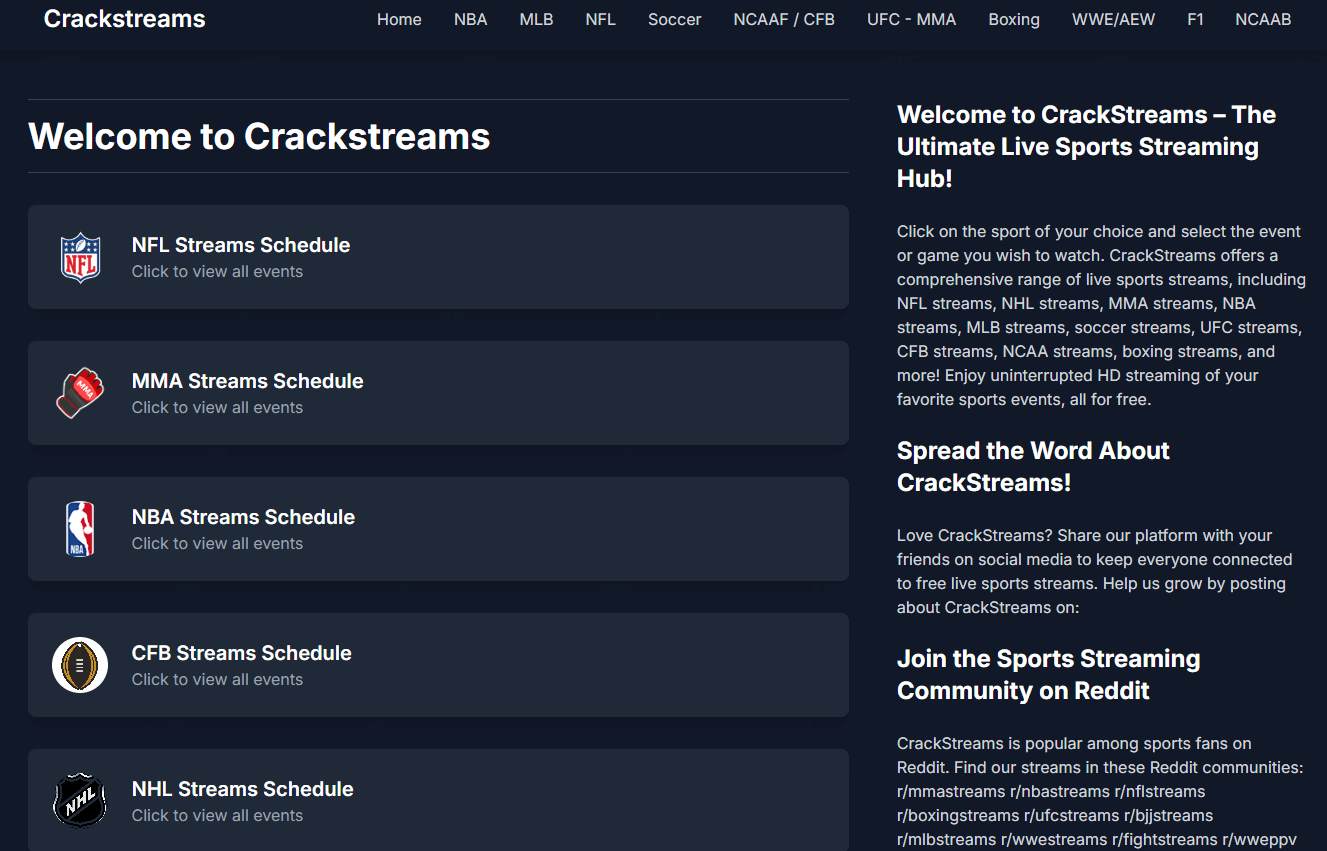Open the Crackstreams site logo link
Screen dimensions: 1327x851
(125, 18)
